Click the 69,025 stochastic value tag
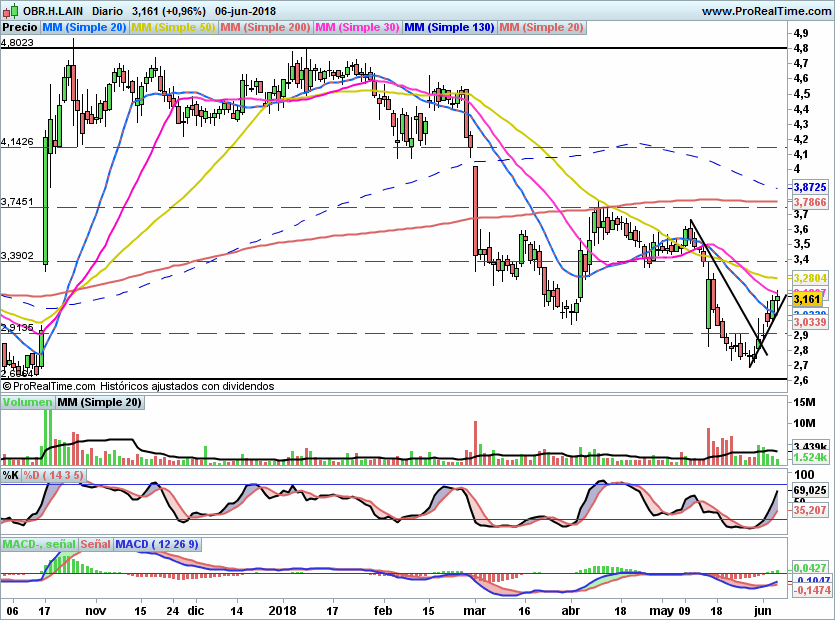This screenshot has height=620, width=835. (810, 490)
